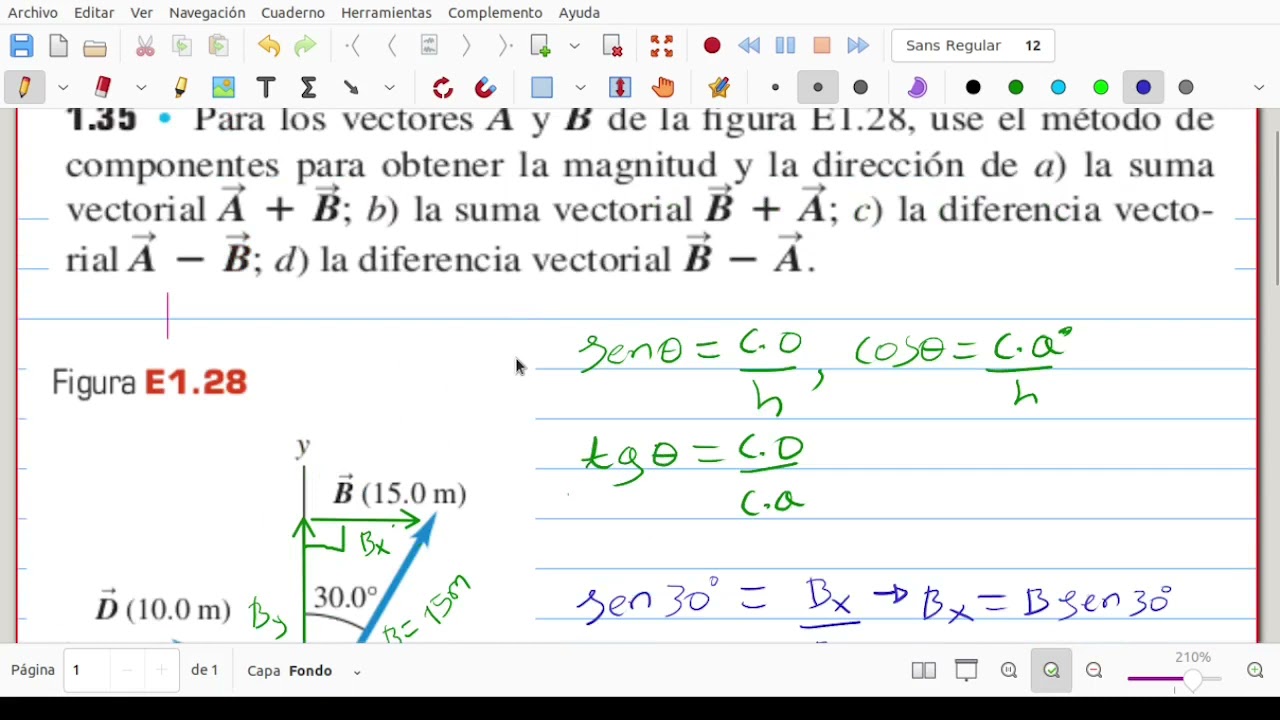Viewport: 1280px width, 720px height.
Task: Pick the bright green pen color
Action: click(1101, 88)
